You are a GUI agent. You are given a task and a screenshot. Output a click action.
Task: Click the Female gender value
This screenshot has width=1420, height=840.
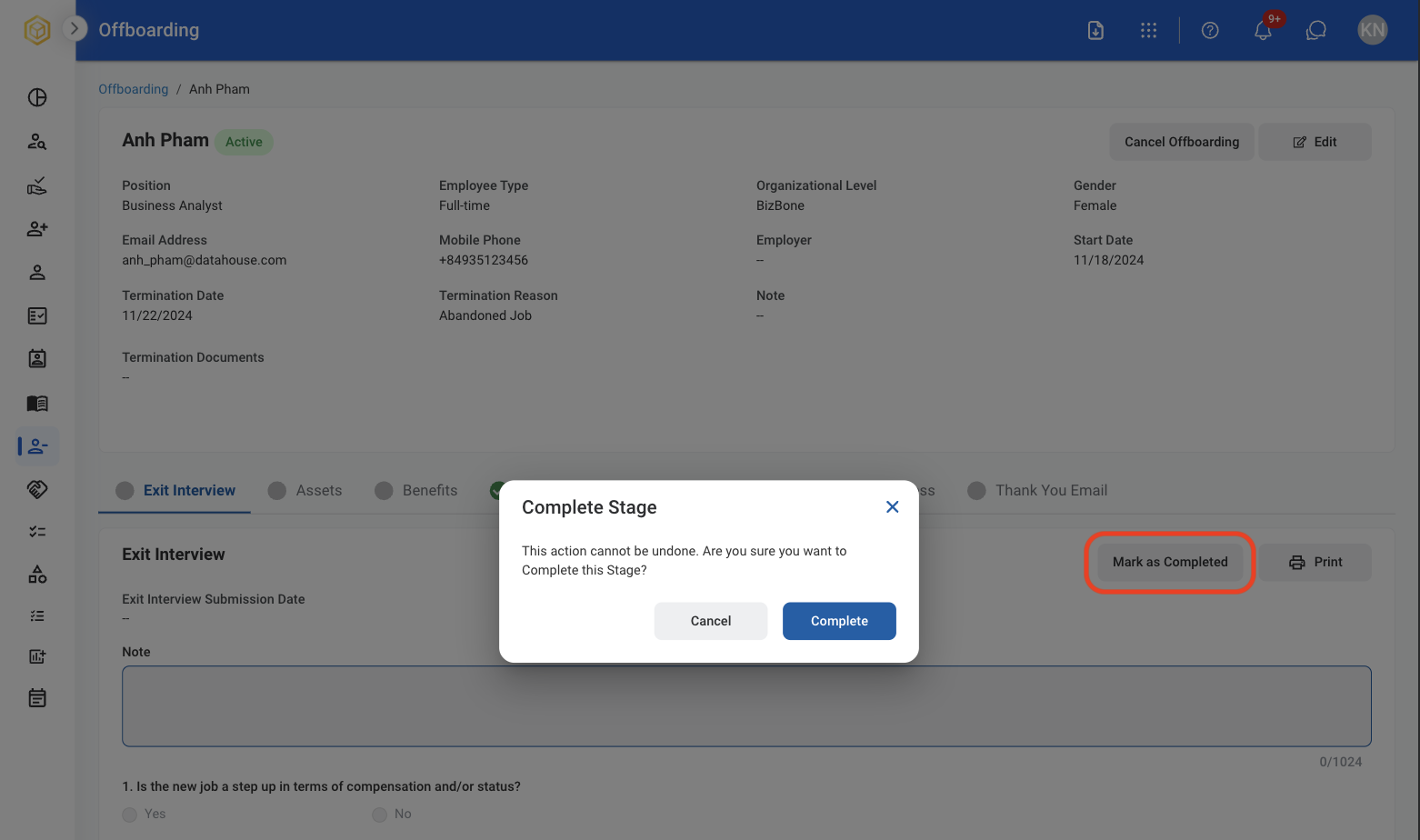tap(1095, 205)
